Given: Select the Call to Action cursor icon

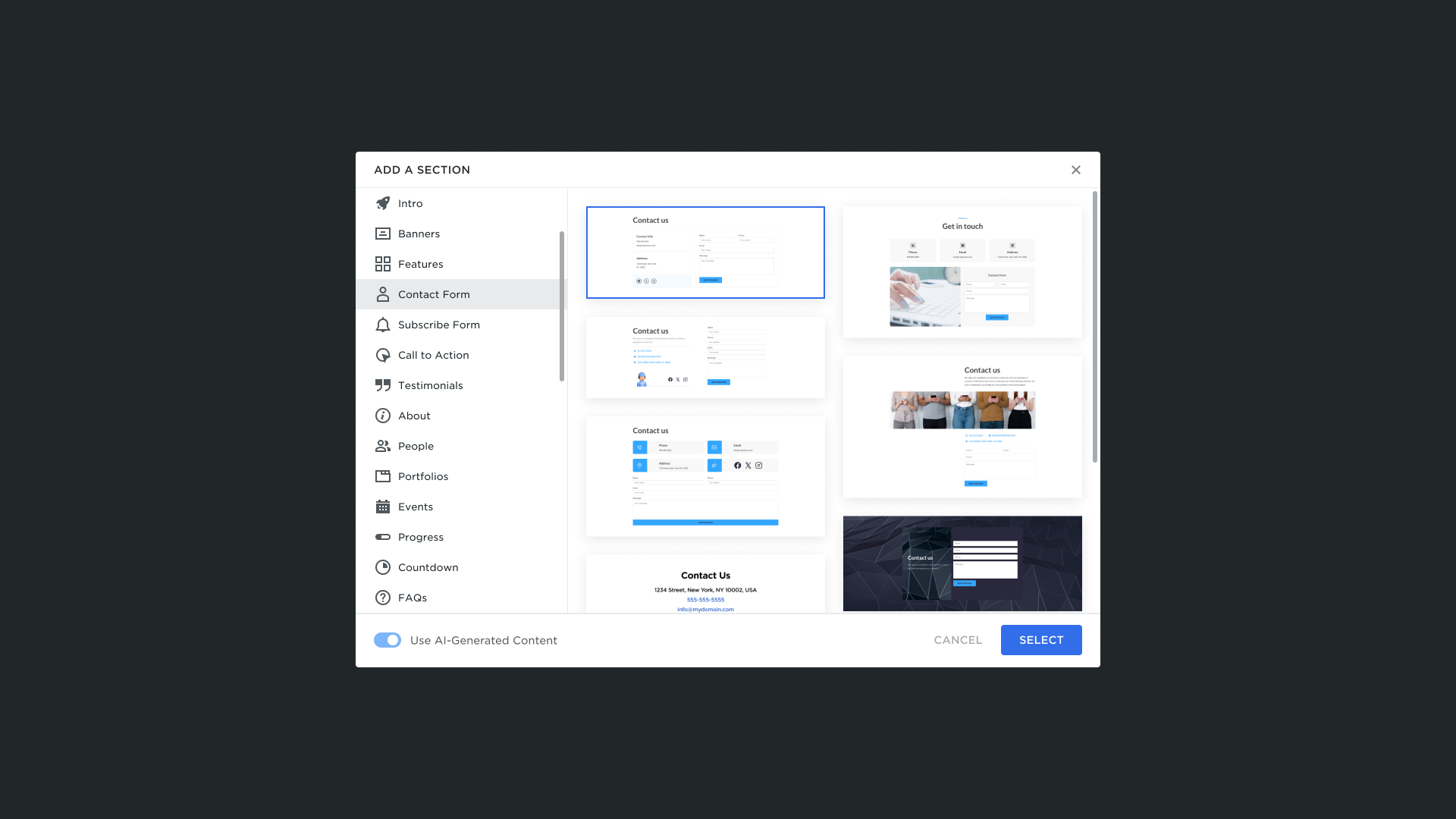Looking at the screenshot, I should click(x=383, y=355).
